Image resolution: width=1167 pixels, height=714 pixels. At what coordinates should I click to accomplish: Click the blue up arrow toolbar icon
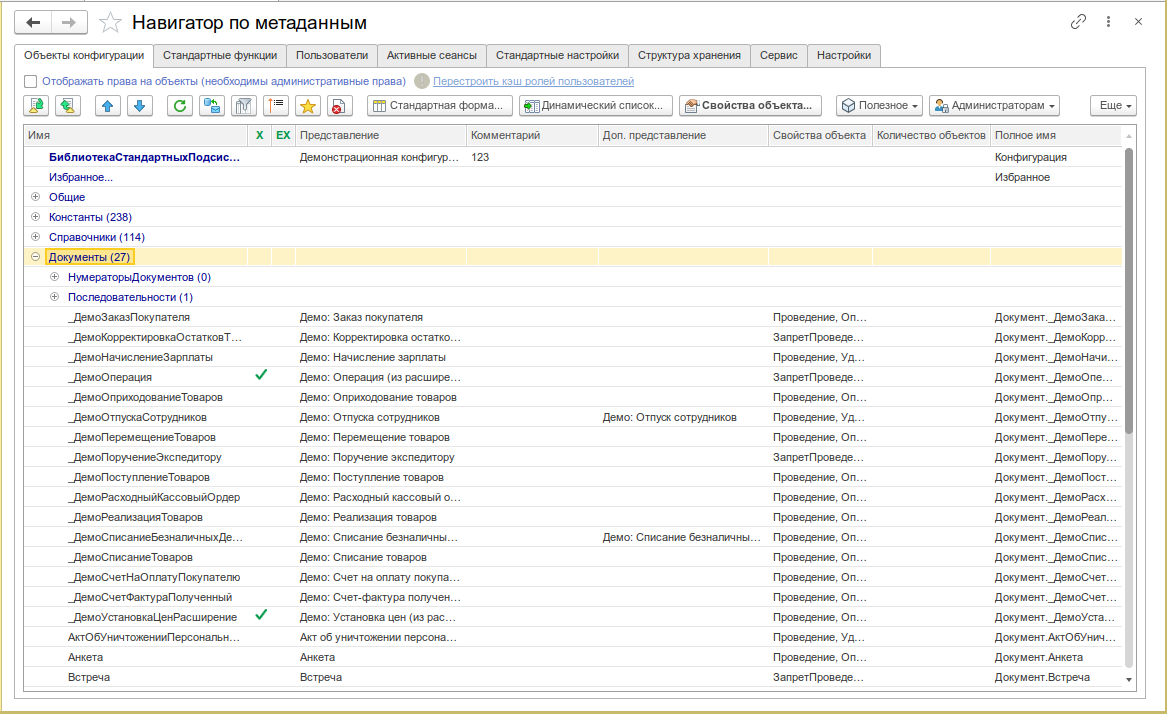(108, 106)
